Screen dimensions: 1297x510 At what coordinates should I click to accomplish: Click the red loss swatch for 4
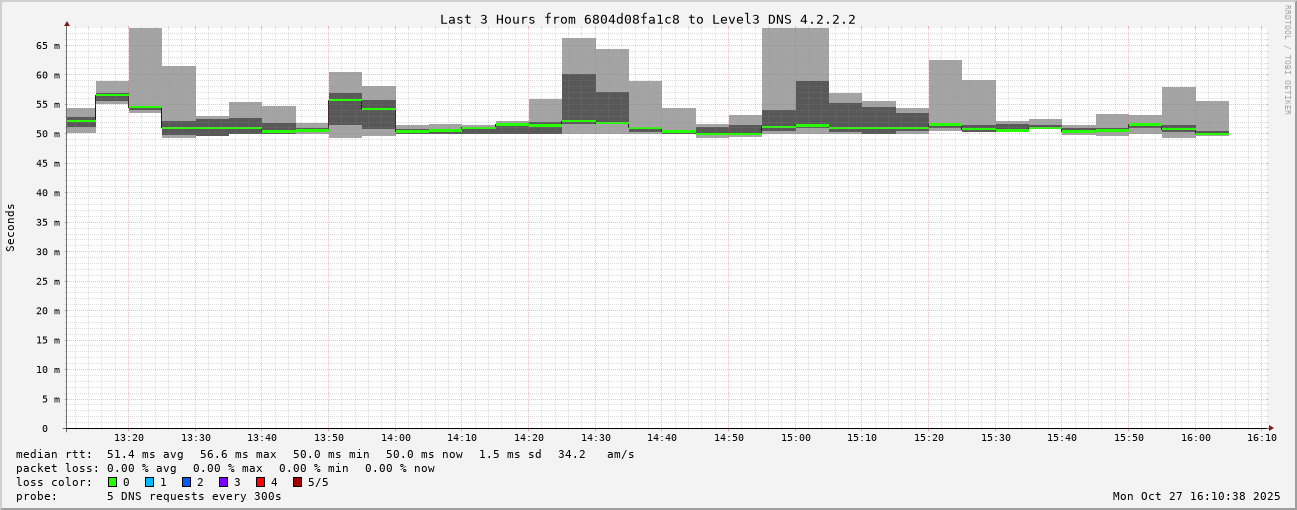pos(260,482)
